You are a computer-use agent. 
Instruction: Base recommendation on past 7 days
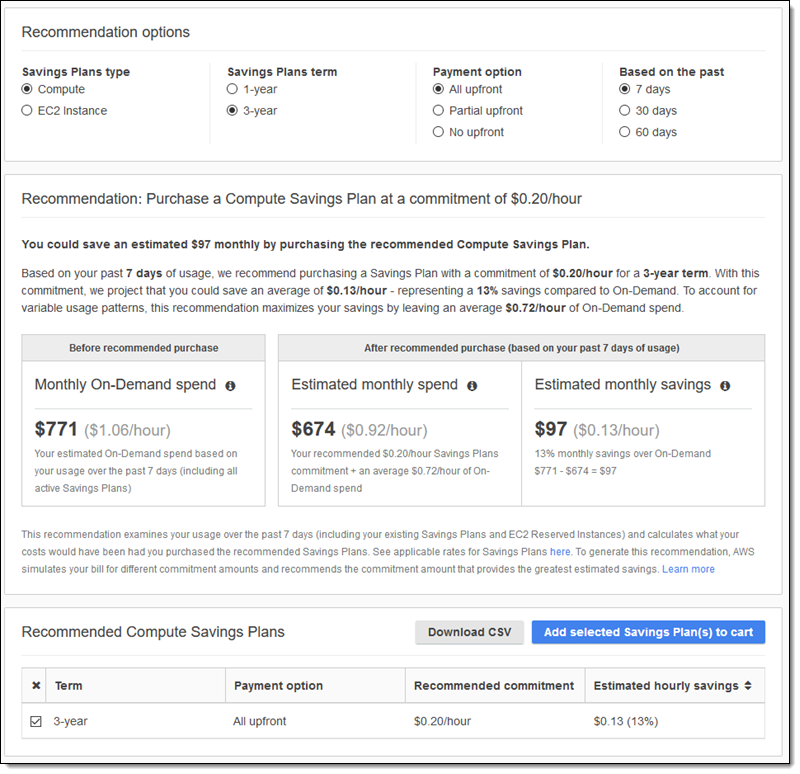point(625,90)
